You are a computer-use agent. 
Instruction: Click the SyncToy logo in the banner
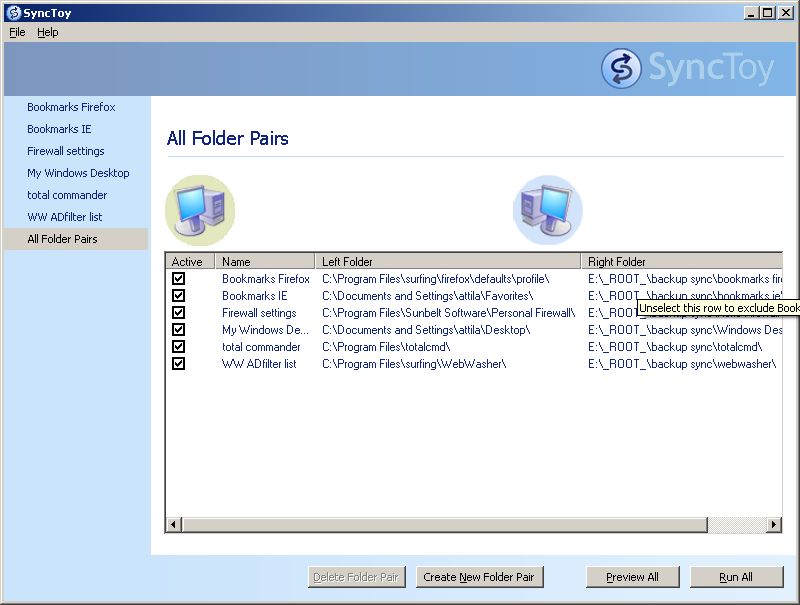tap(687, 68)
